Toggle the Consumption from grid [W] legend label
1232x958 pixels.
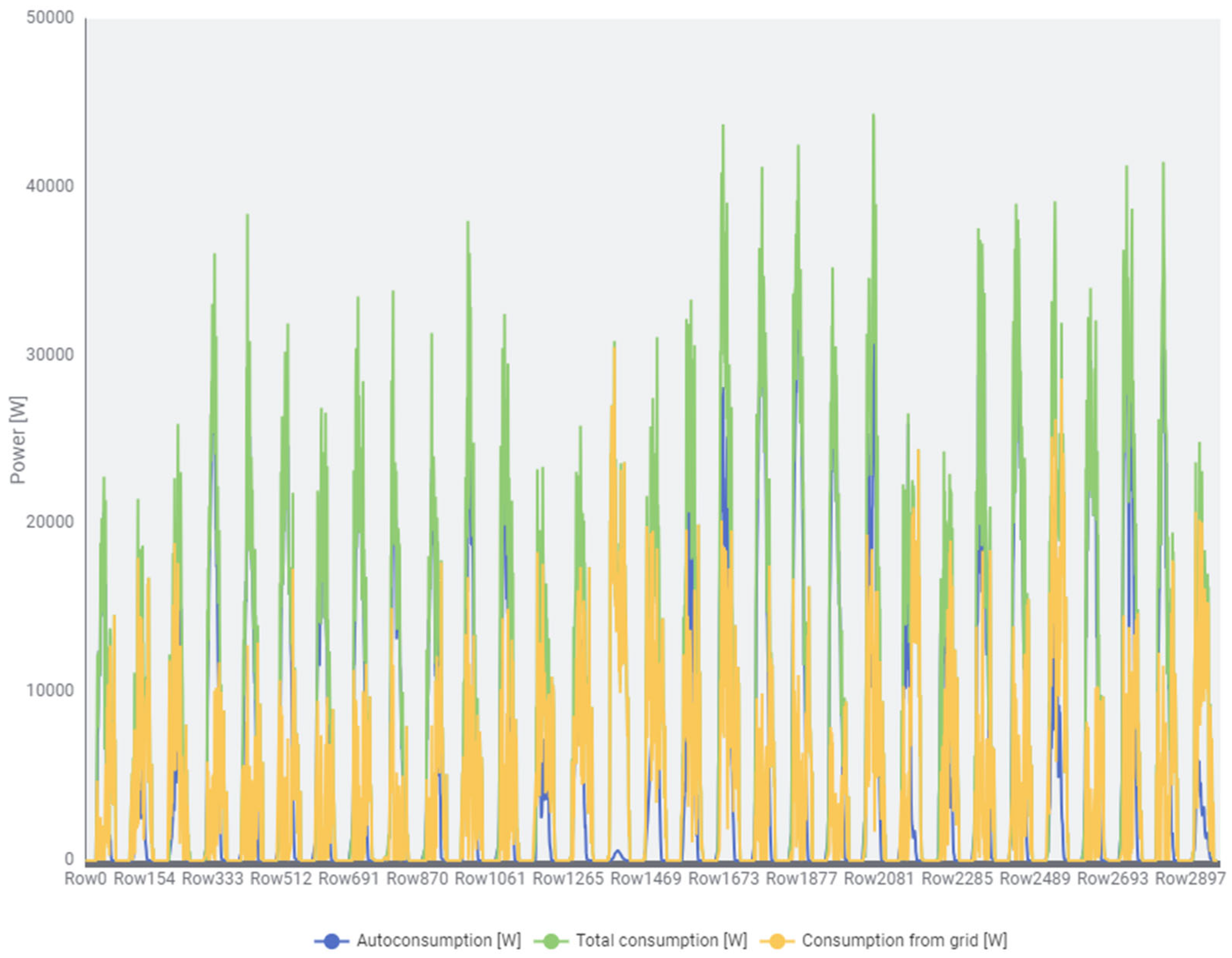tap(904, 940)
